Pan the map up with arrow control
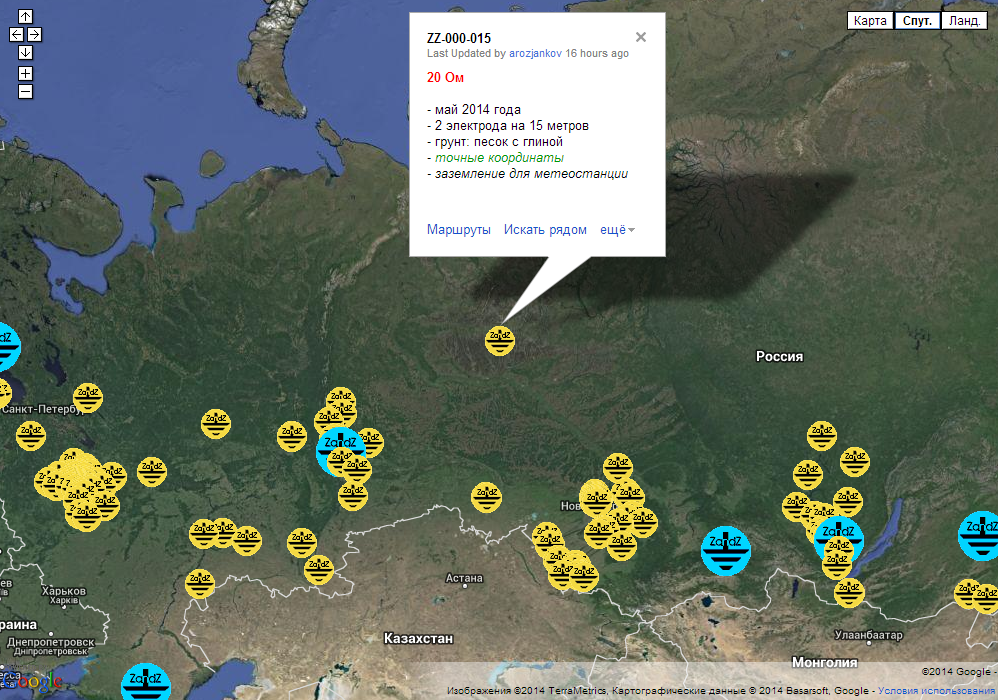Image resolution: width=998 pixels, height=700 pixels. 25,16
